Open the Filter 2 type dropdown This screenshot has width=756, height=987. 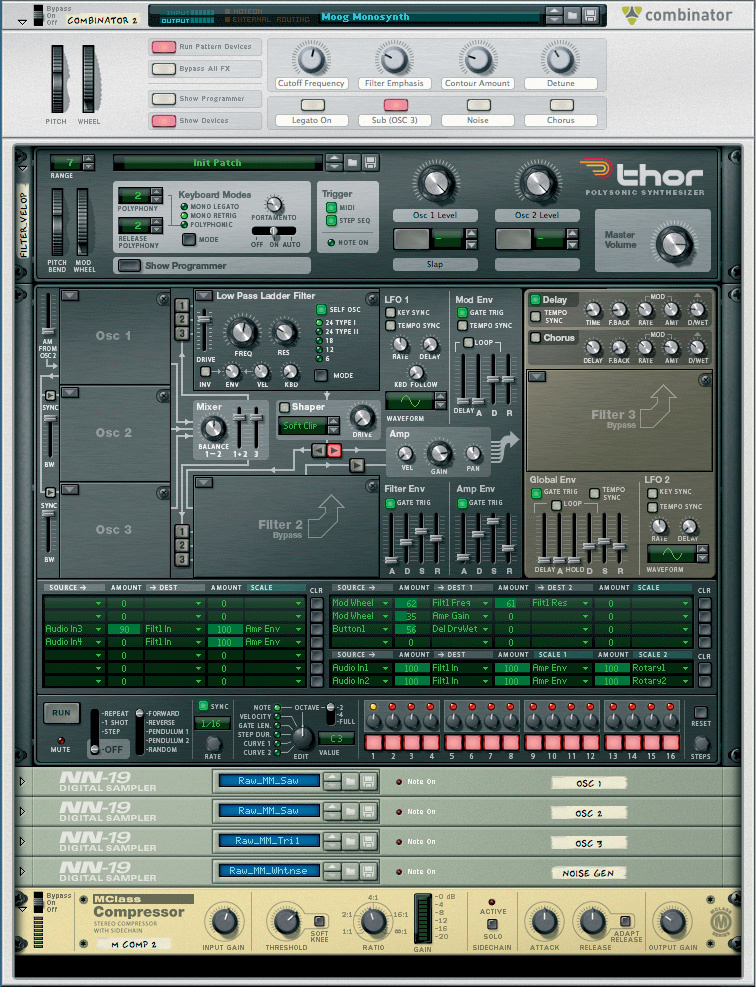coord(203,483)
